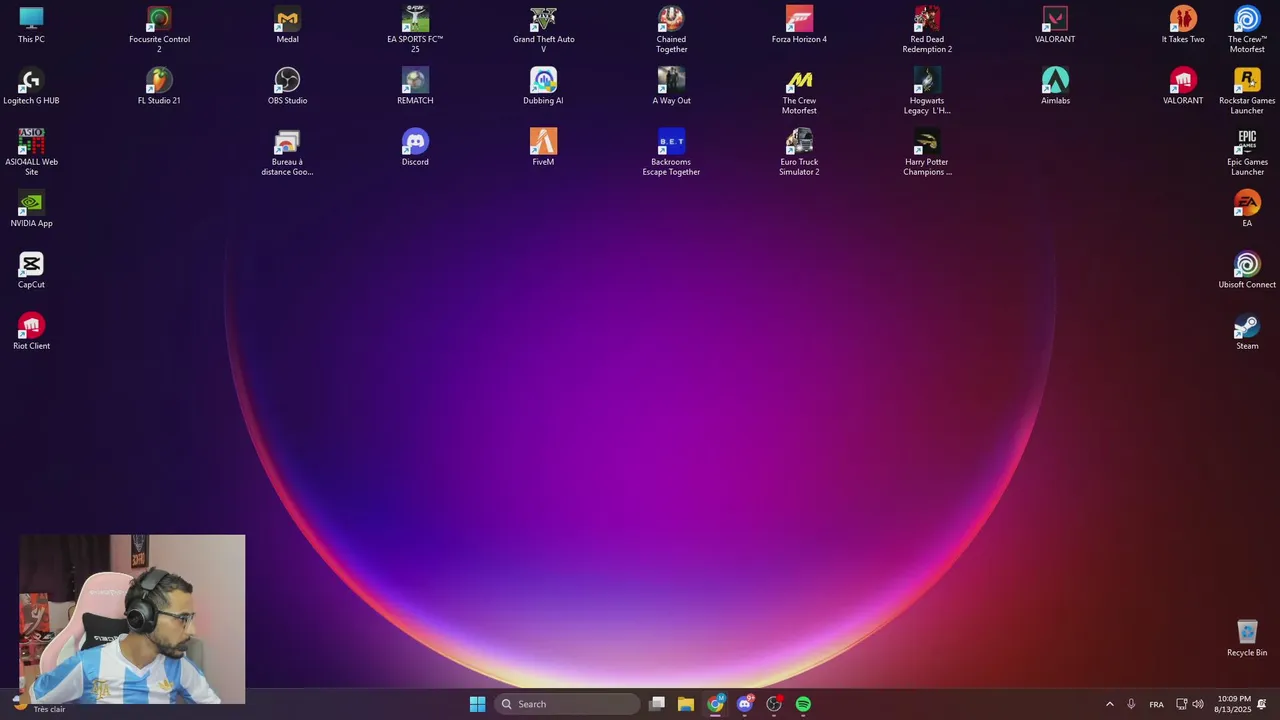The width and height of the screenshot is (1280, 720).
Task: Open Chained Together game shortcut
Action: pyautogui.click(x=671, y=29)
